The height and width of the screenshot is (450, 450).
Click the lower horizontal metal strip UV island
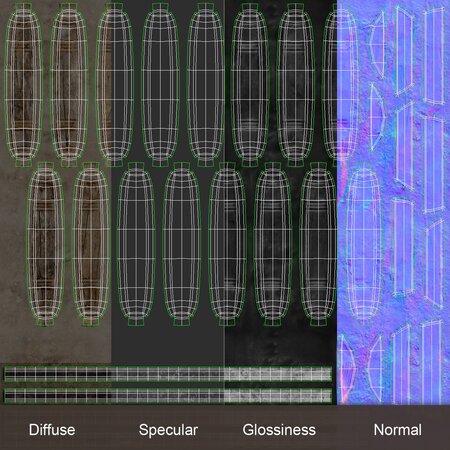(168, 396)
